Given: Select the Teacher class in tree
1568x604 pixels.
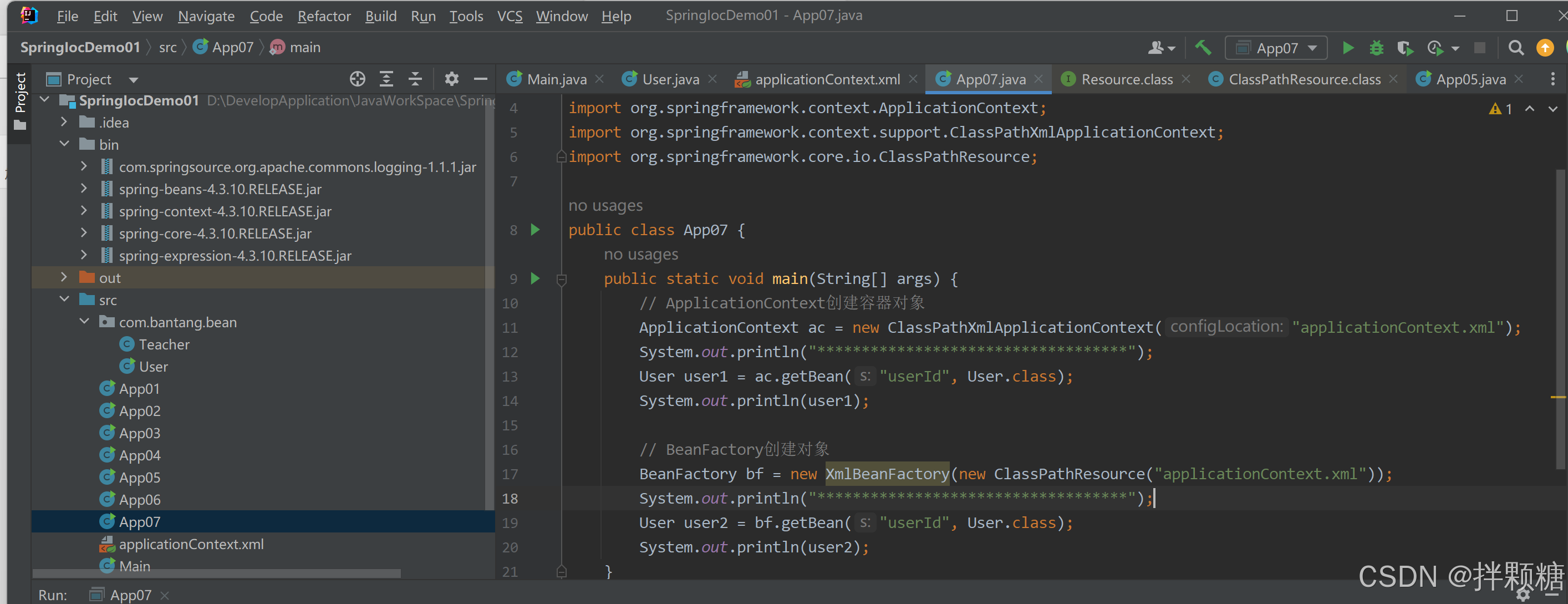Looking at the screenshot, I should pyautogui.click(x=164, y=344).
